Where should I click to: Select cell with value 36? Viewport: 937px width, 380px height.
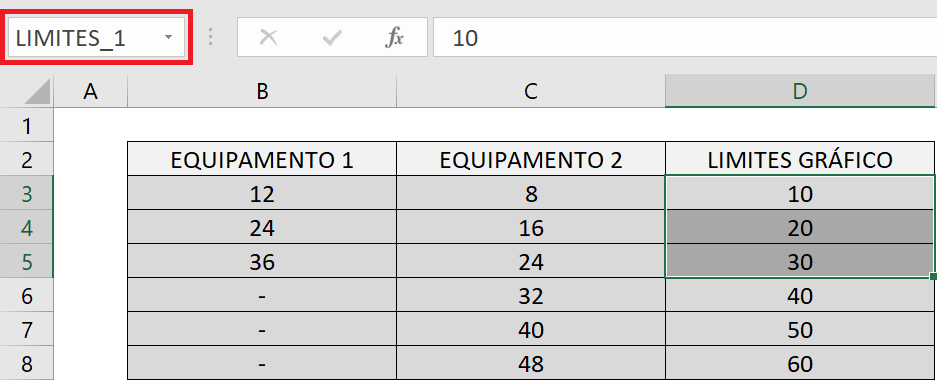262,262
